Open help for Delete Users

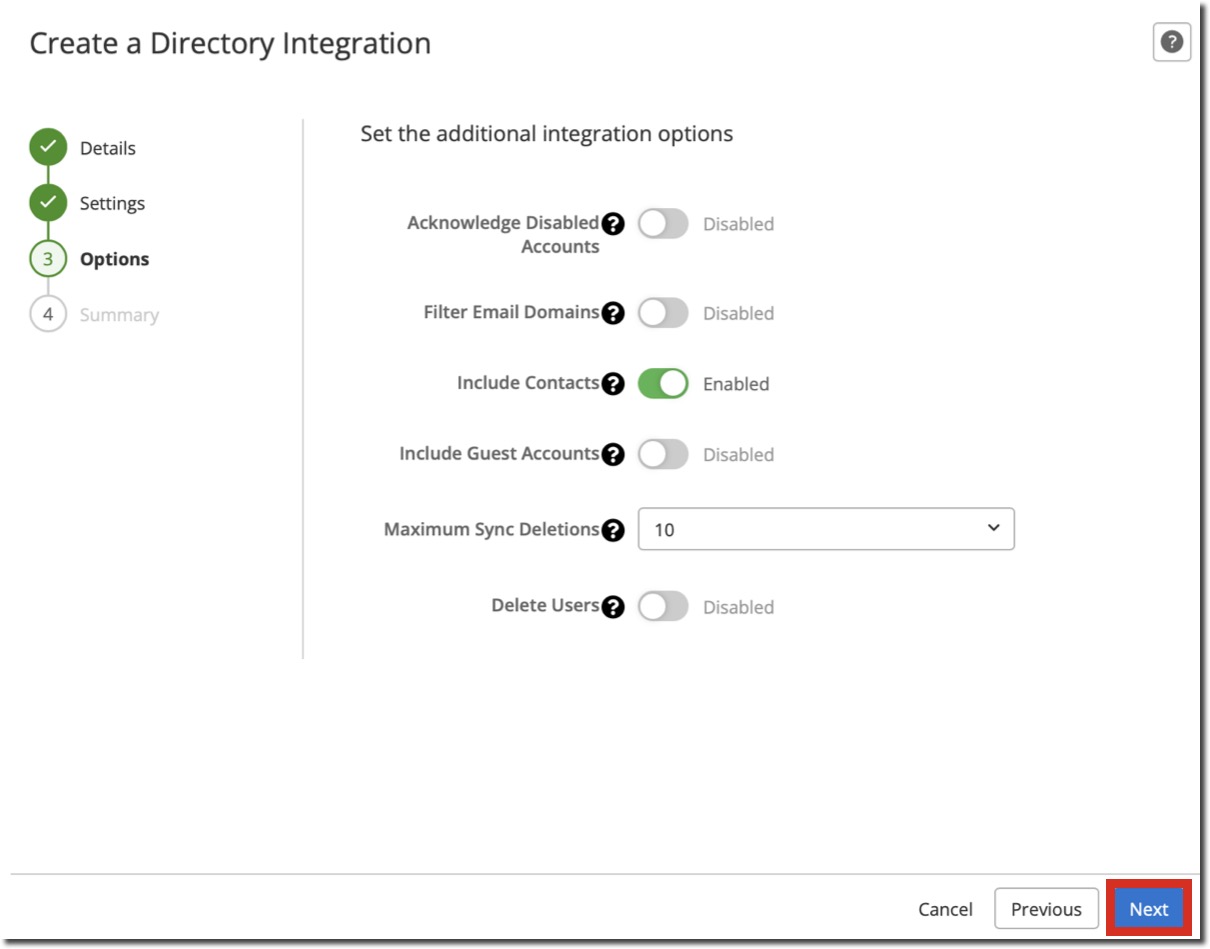coord(614,606)
